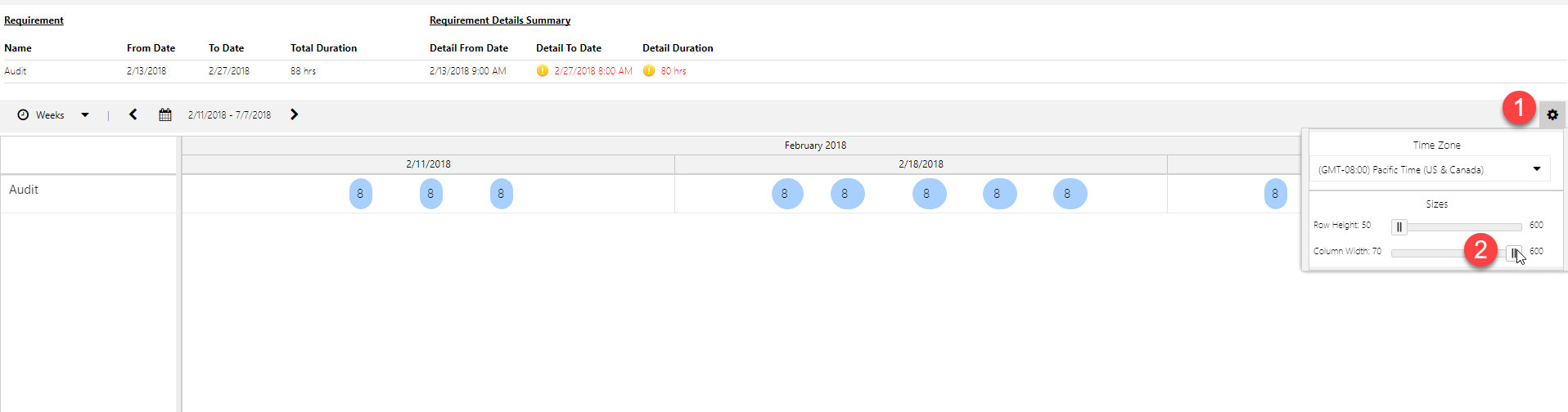The width and height of the screenshot is (1568, 412).
Task: Click warning icon beside Detail To Date
Action: (542, 71)
